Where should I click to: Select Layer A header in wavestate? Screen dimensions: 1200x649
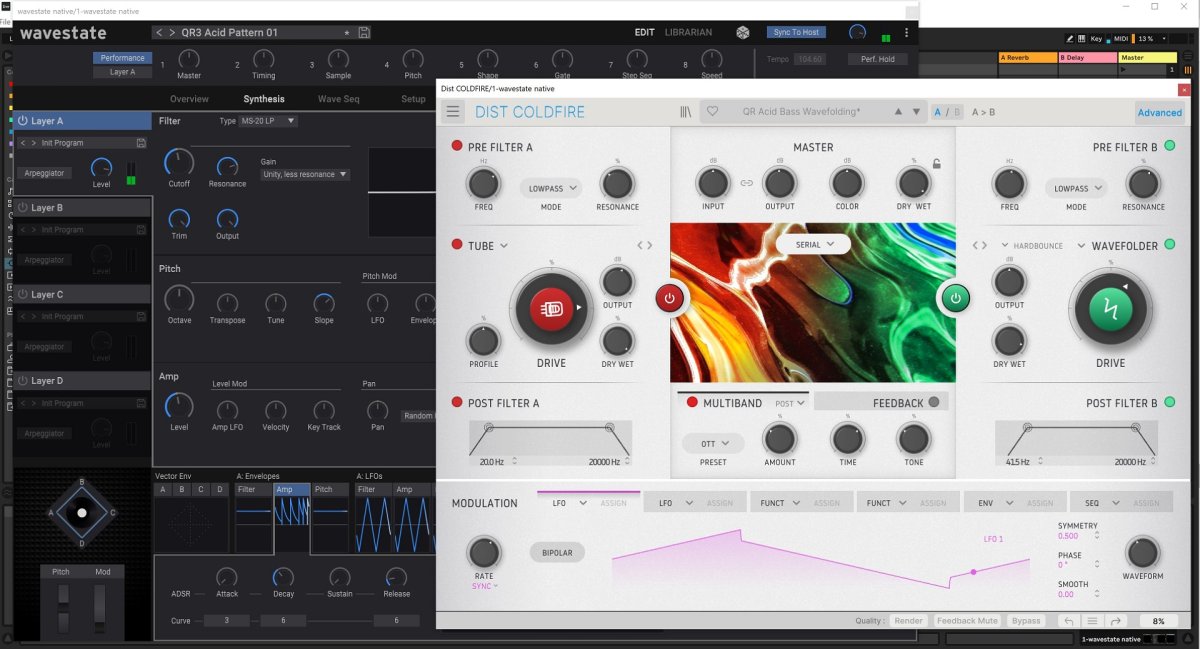(82, 121)
